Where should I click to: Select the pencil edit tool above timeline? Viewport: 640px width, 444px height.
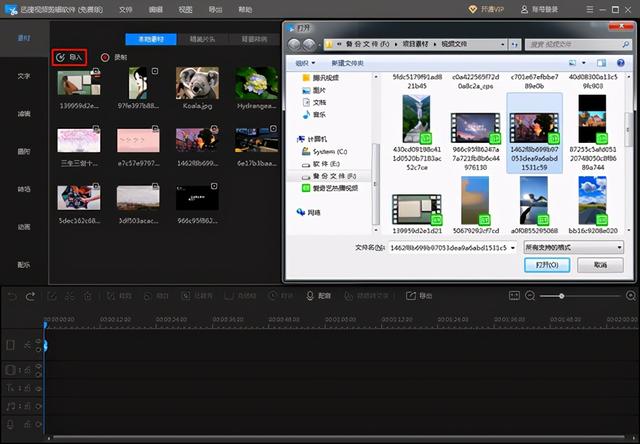pos(52,296)
